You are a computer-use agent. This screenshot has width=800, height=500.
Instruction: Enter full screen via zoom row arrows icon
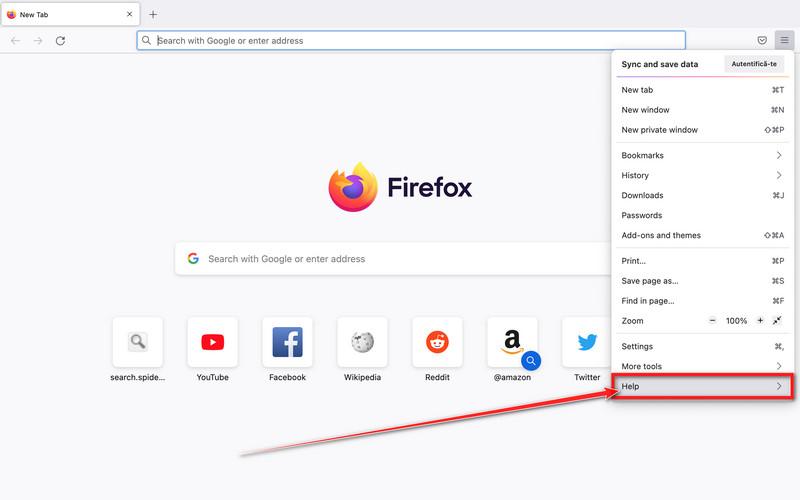[777, 320]
